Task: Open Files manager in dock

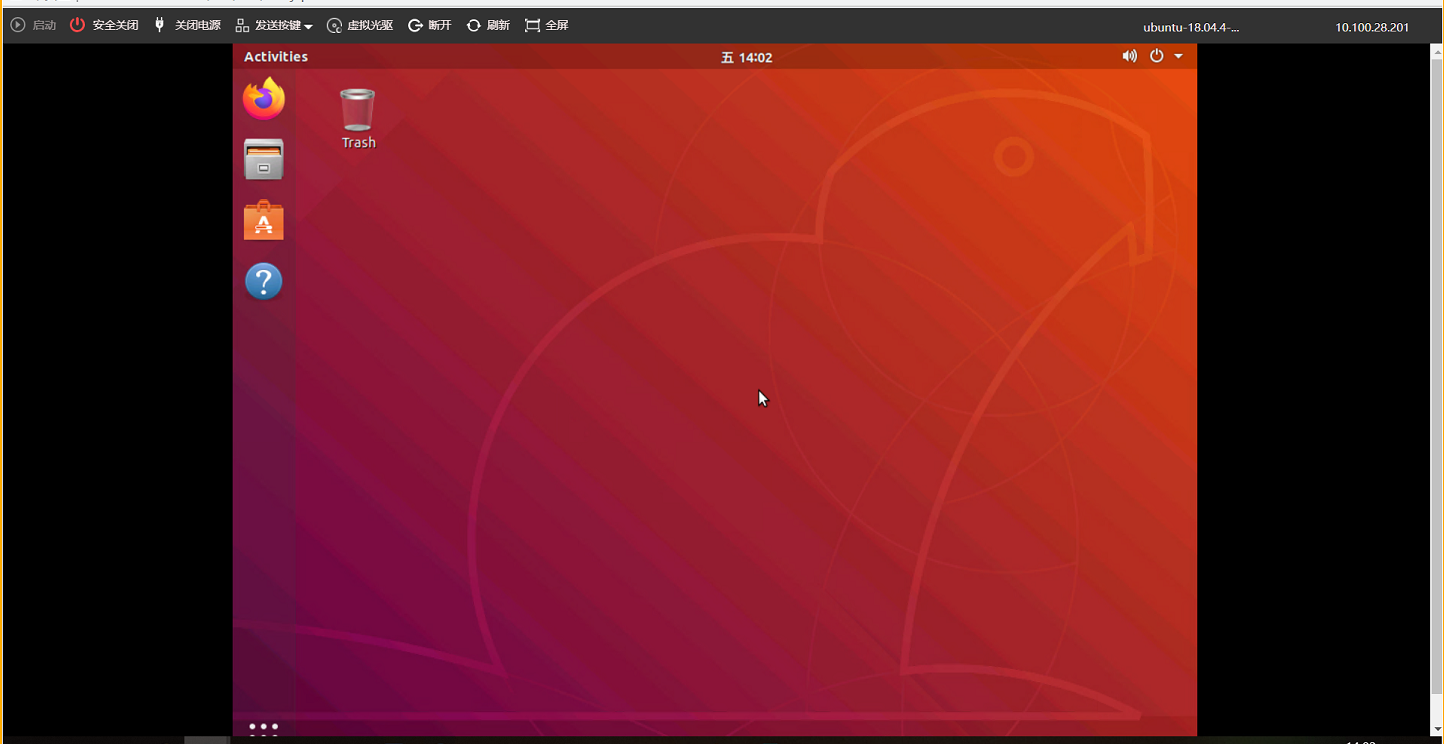Action: tap(264, 160)
